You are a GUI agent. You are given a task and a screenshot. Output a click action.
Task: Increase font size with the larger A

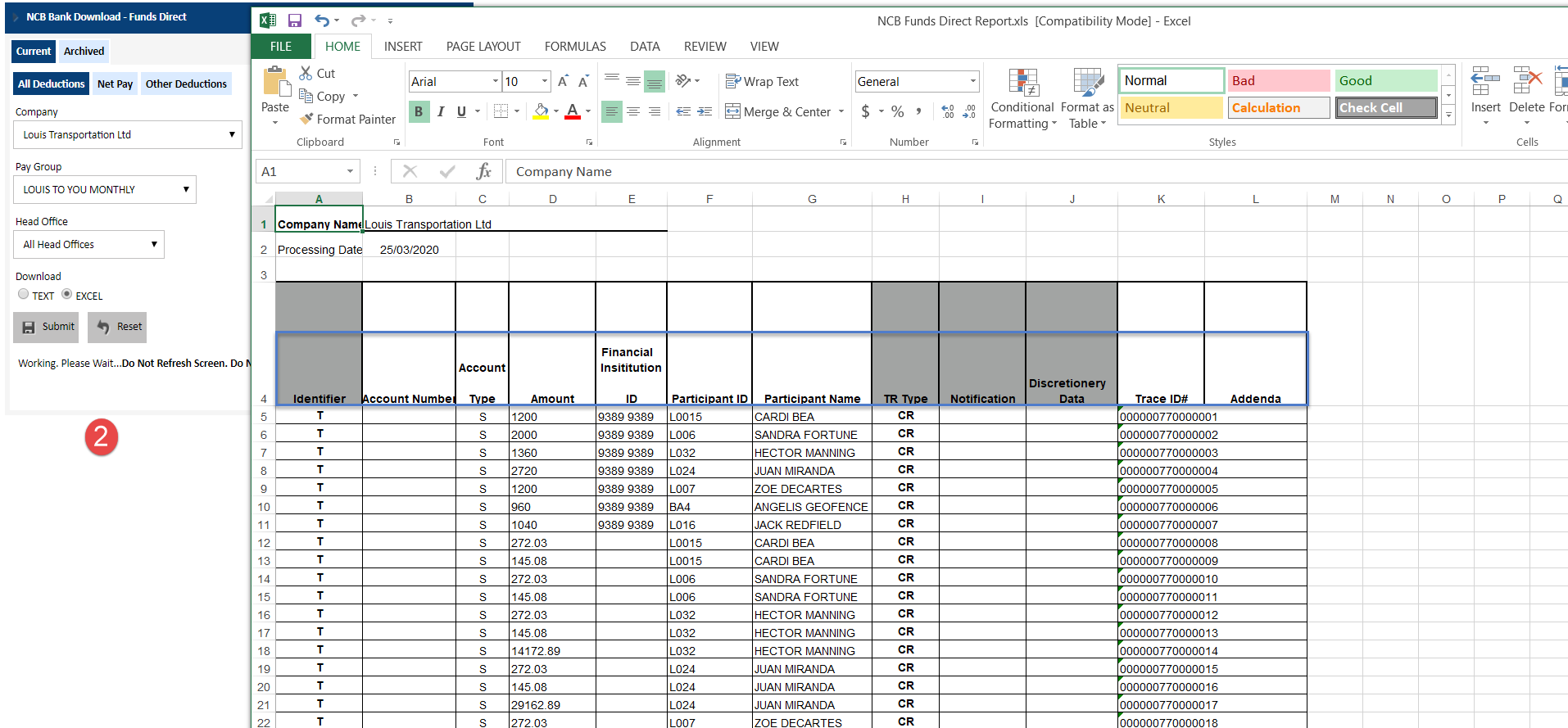click(563, 81)
